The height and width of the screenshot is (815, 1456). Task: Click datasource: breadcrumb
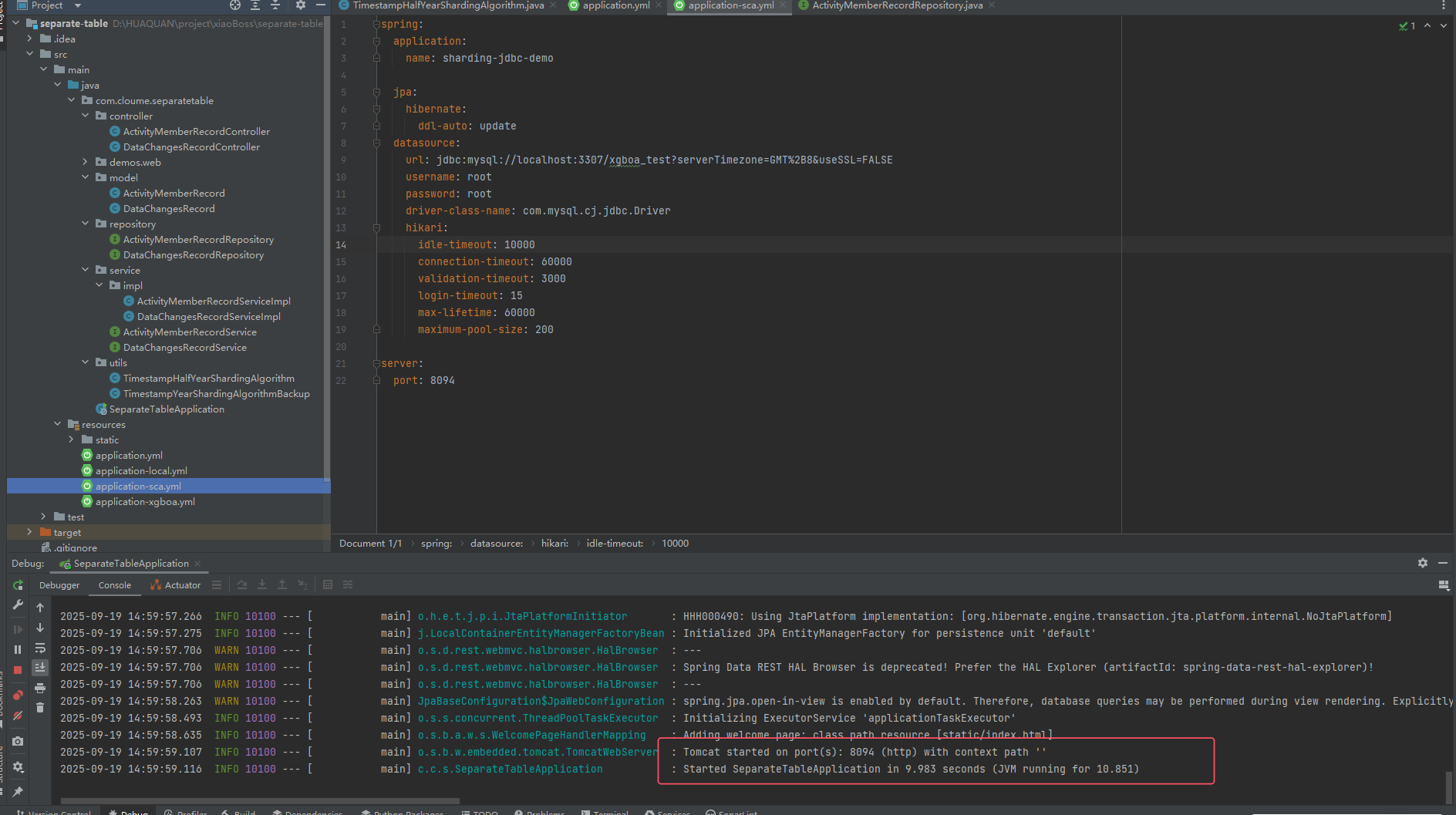pos(497,544)
